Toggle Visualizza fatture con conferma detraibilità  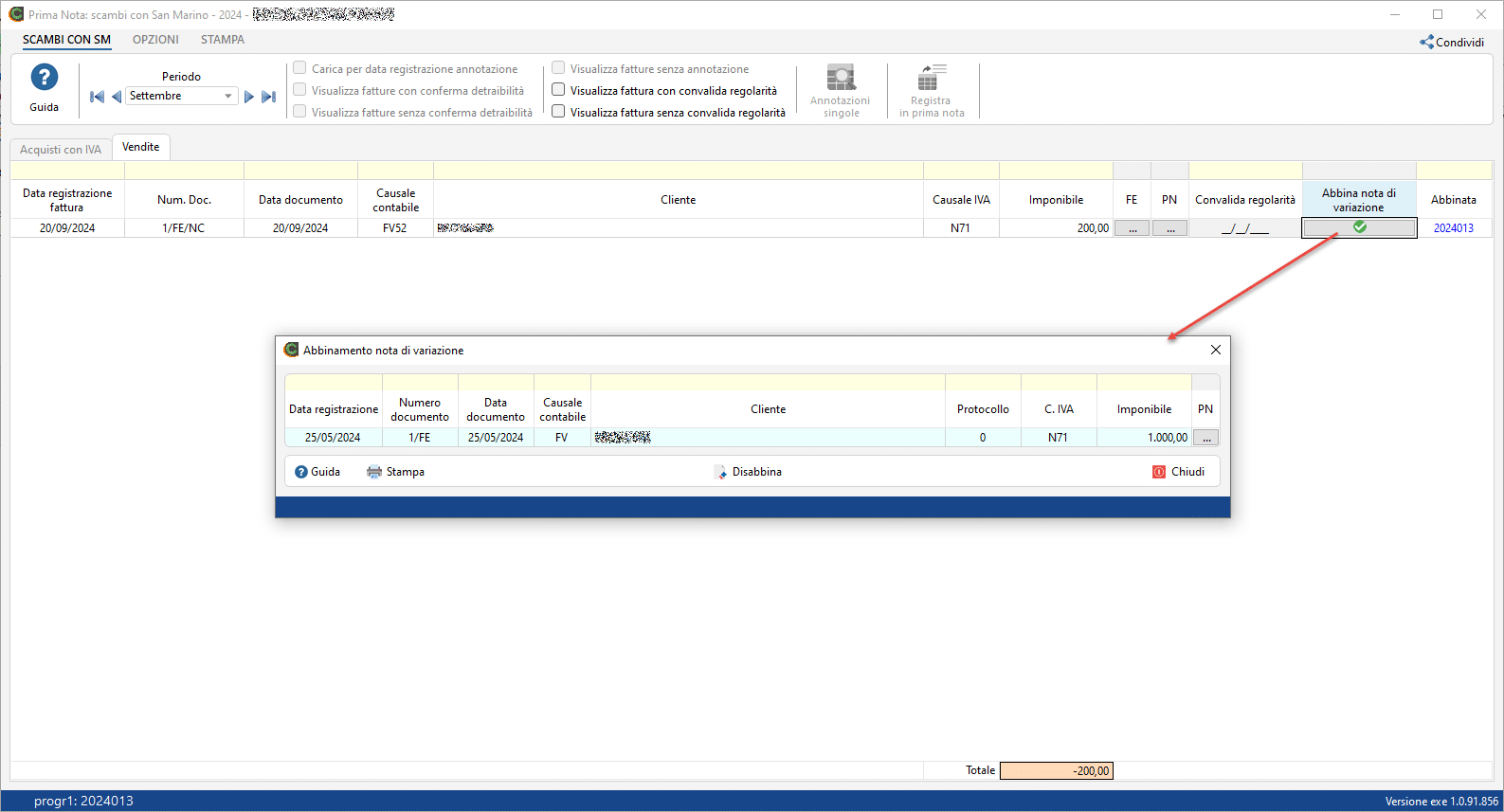[x=299, y=90]
